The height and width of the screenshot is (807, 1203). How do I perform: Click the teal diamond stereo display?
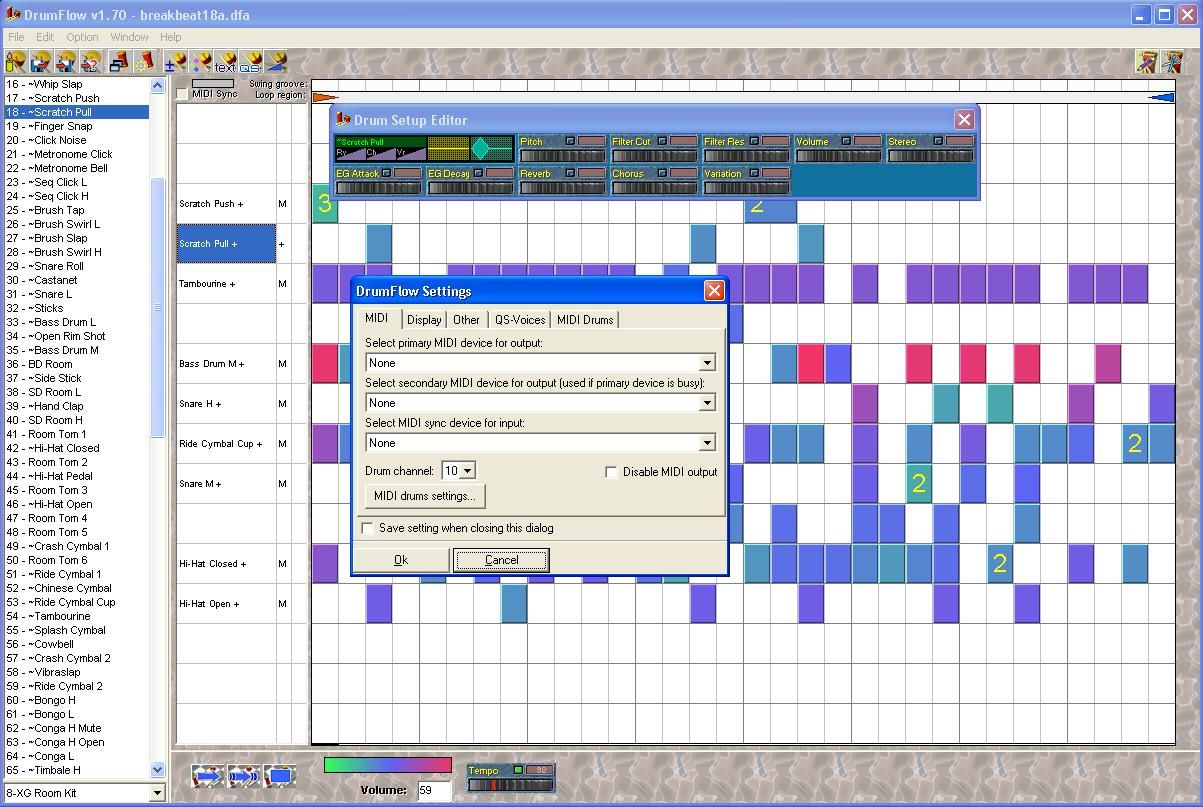pos(492,149)
